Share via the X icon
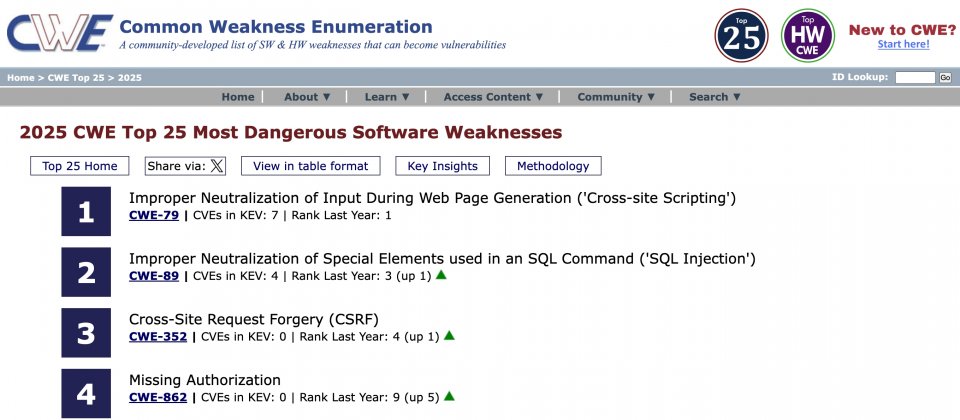The width and height of the screenshot is (960, 420). tap(217, 166)
